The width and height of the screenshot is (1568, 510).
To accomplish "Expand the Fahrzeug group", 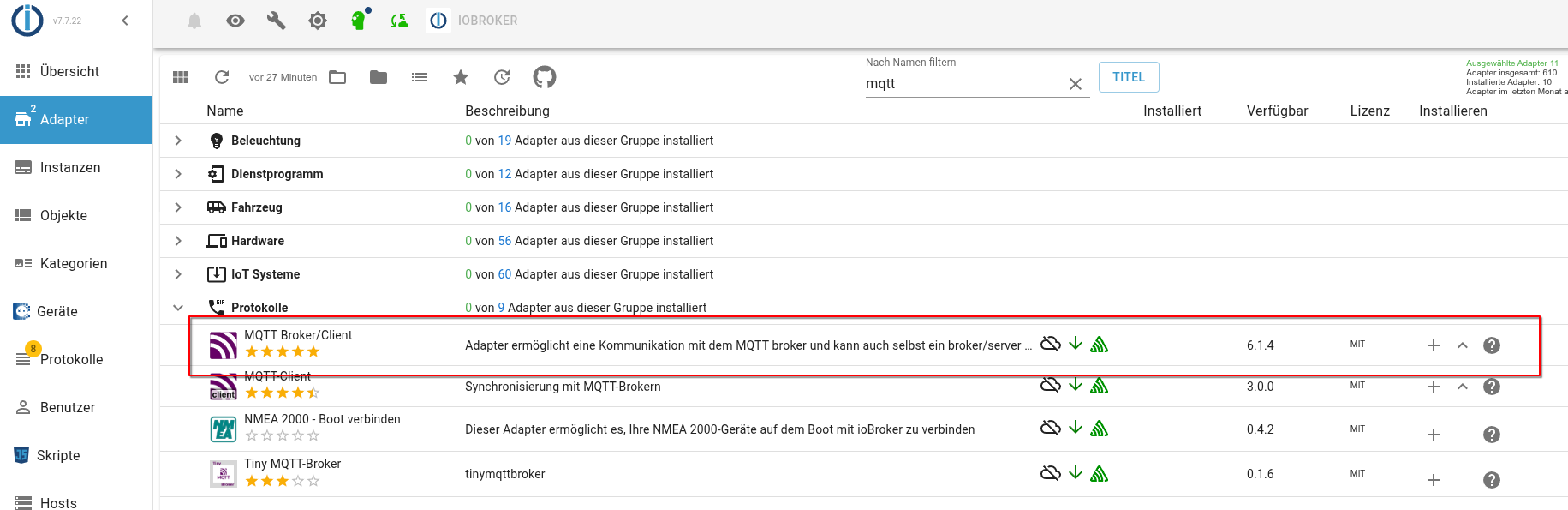I will pyautogui.click(x=178, y=207).
